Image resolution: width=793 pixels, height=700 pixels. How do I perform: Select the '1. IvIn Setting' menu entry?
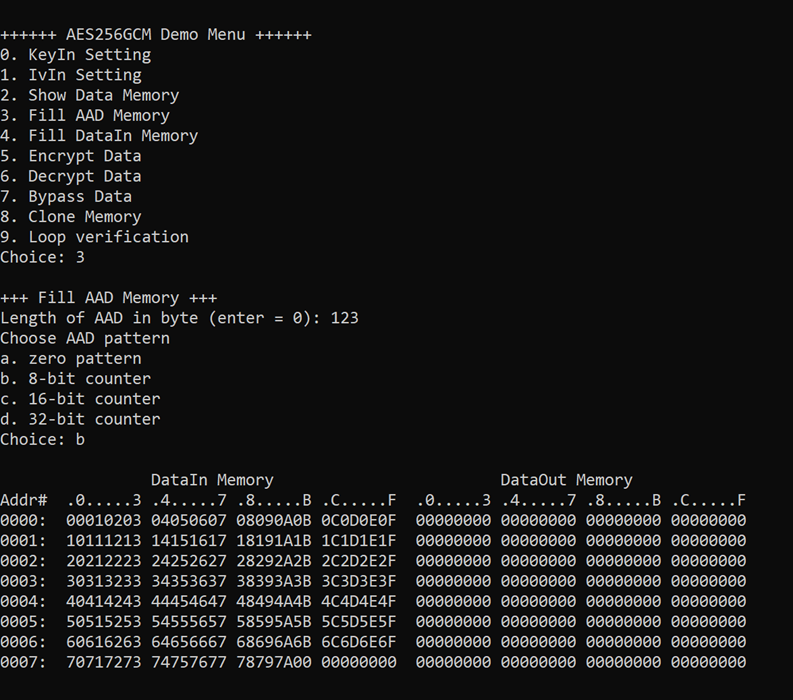tap(71, 75)
